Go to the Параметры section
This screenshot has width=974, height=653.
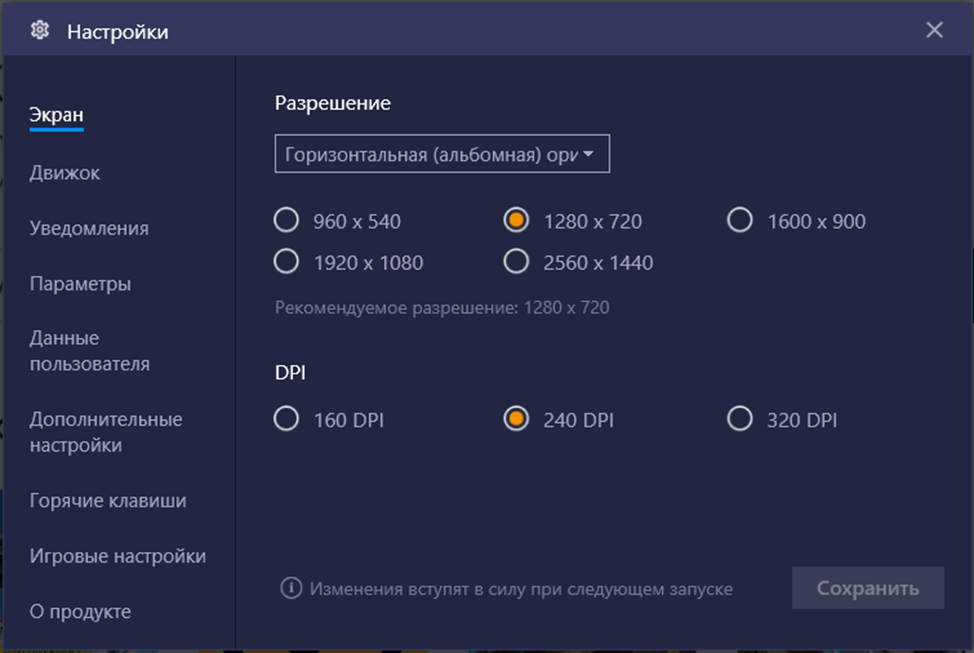click(x=80, y=284)
